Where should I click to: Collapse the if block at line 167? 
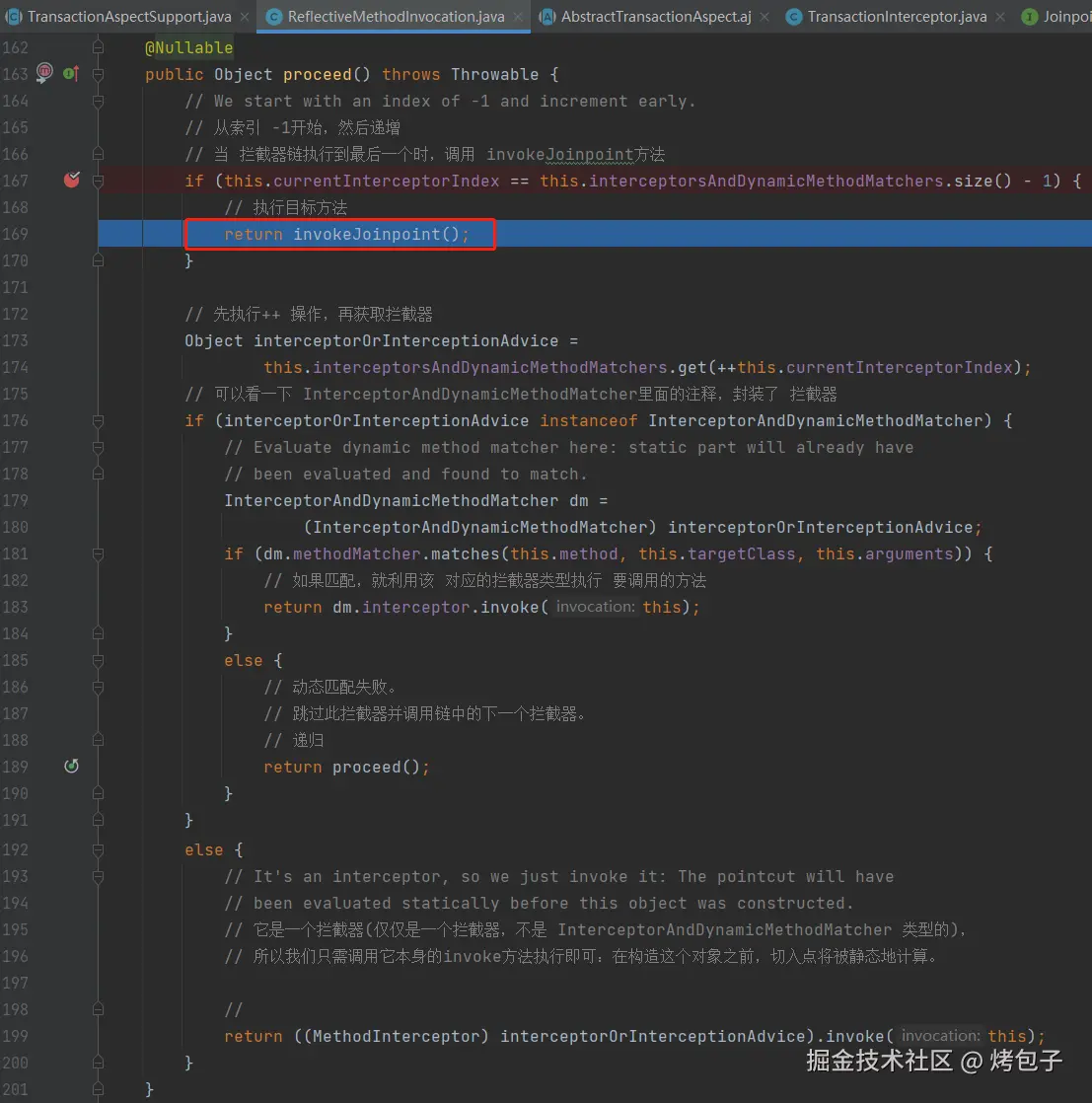[x=98, y=181]
